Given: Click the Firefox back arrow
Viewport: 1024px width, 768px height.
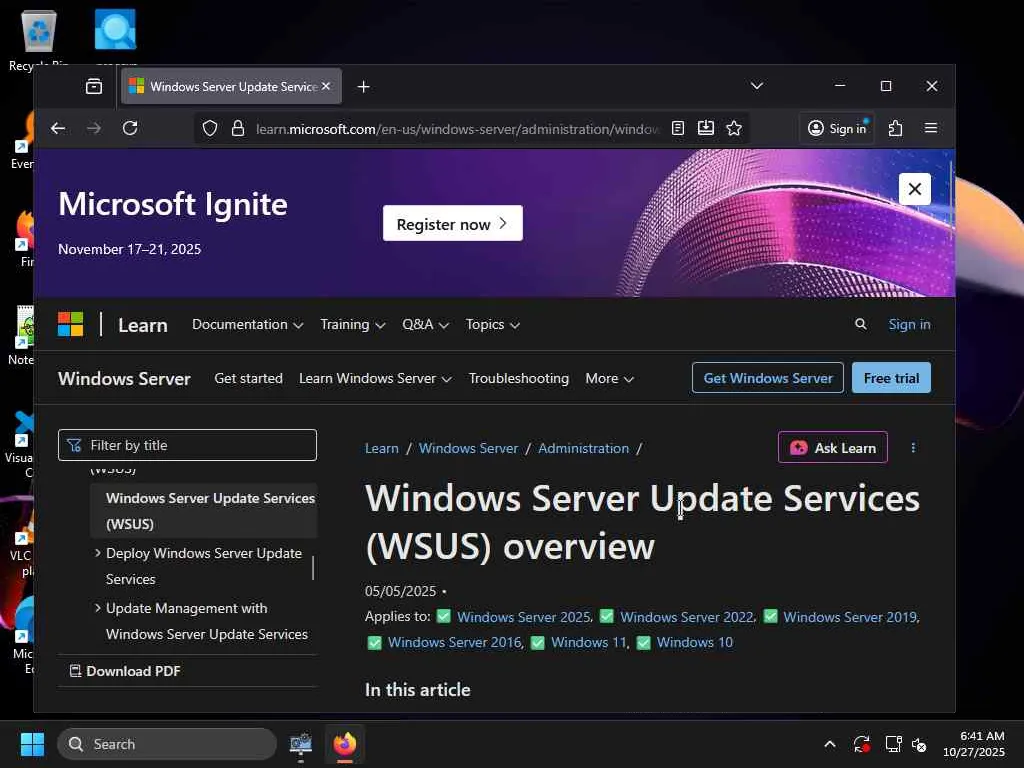Looking at the screenshot, I should point(58,128).
